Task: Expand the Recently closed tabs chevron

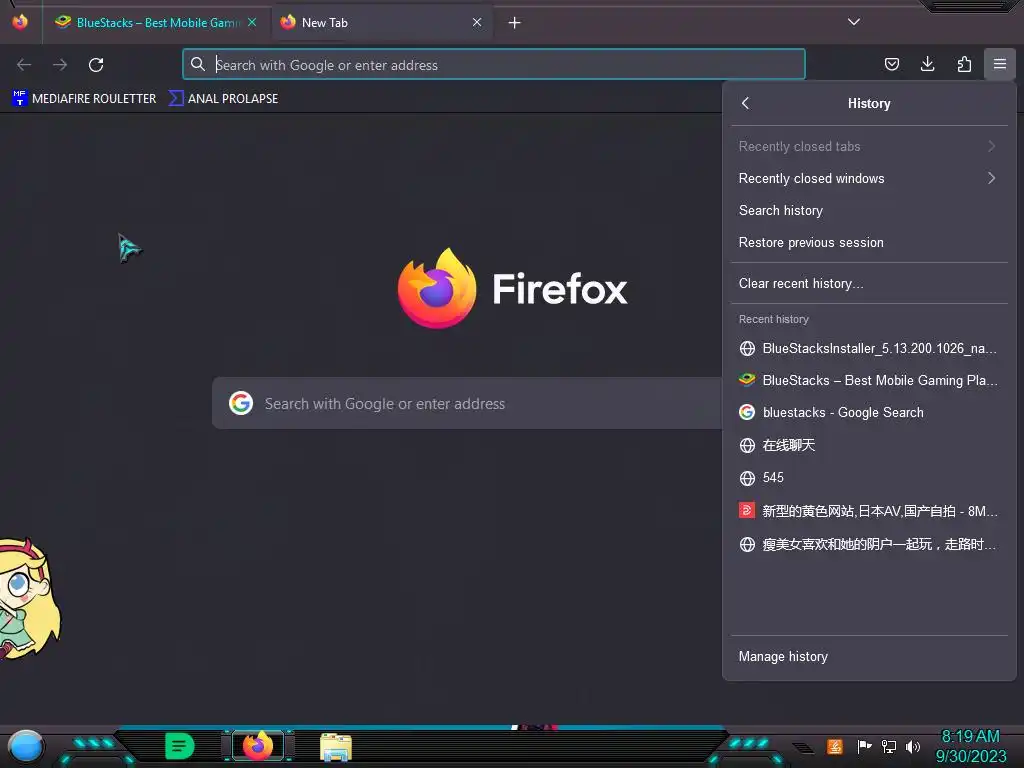Action: tap(991, 146)
